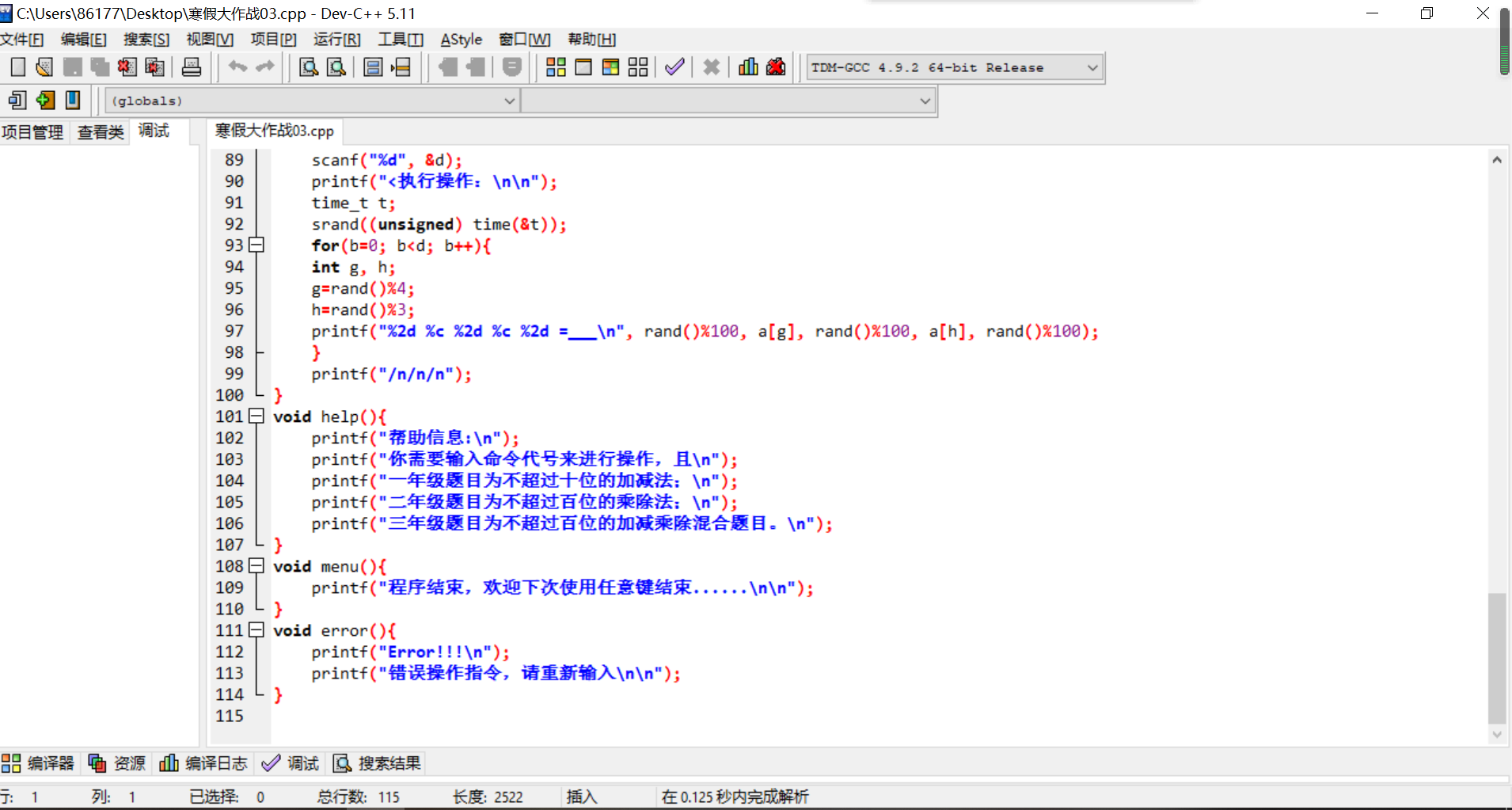Click the Delete profiling information icon
The height and width of the screenshot is (810, 1512).
pyautogui.click(x=776, y=67)
